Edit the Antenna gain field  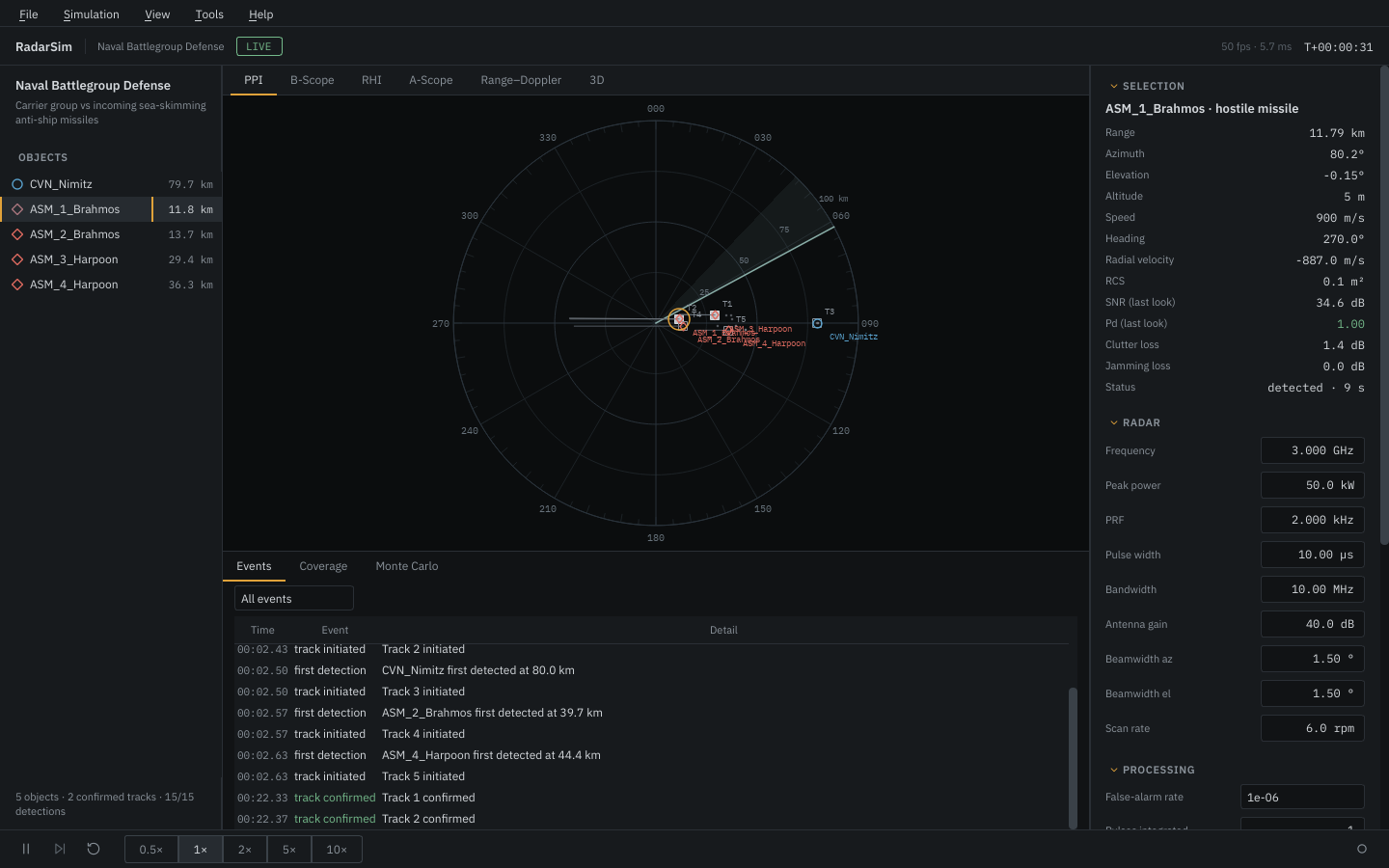1313,624
